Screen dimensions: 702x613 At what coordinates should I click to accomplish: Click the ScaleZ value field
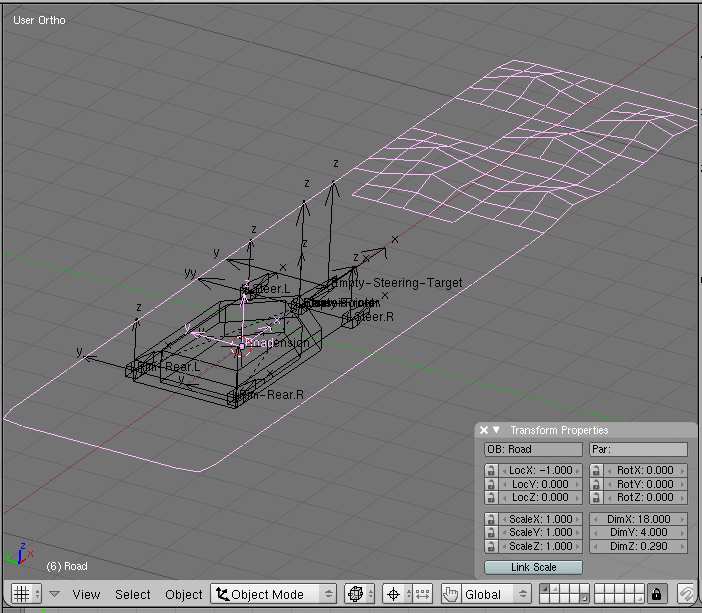coord(540,546)
